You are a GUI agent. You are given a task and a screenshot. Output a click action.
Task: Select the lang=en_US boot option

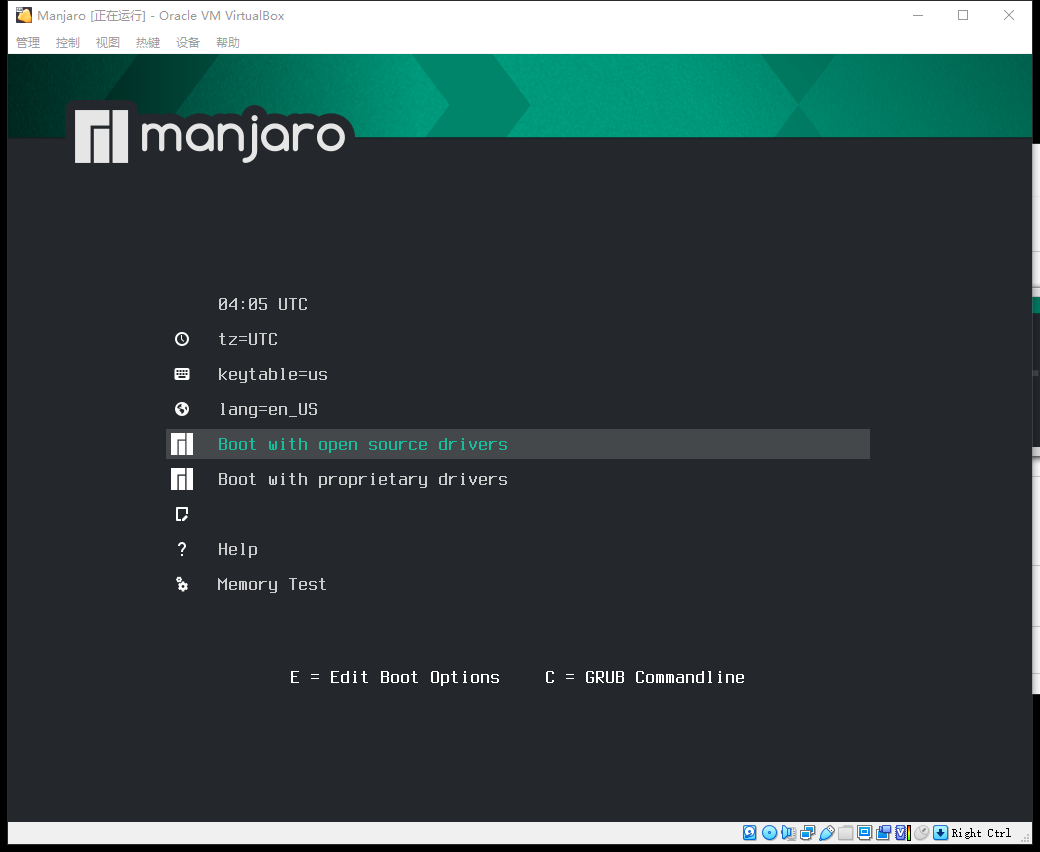click(268, 410)
